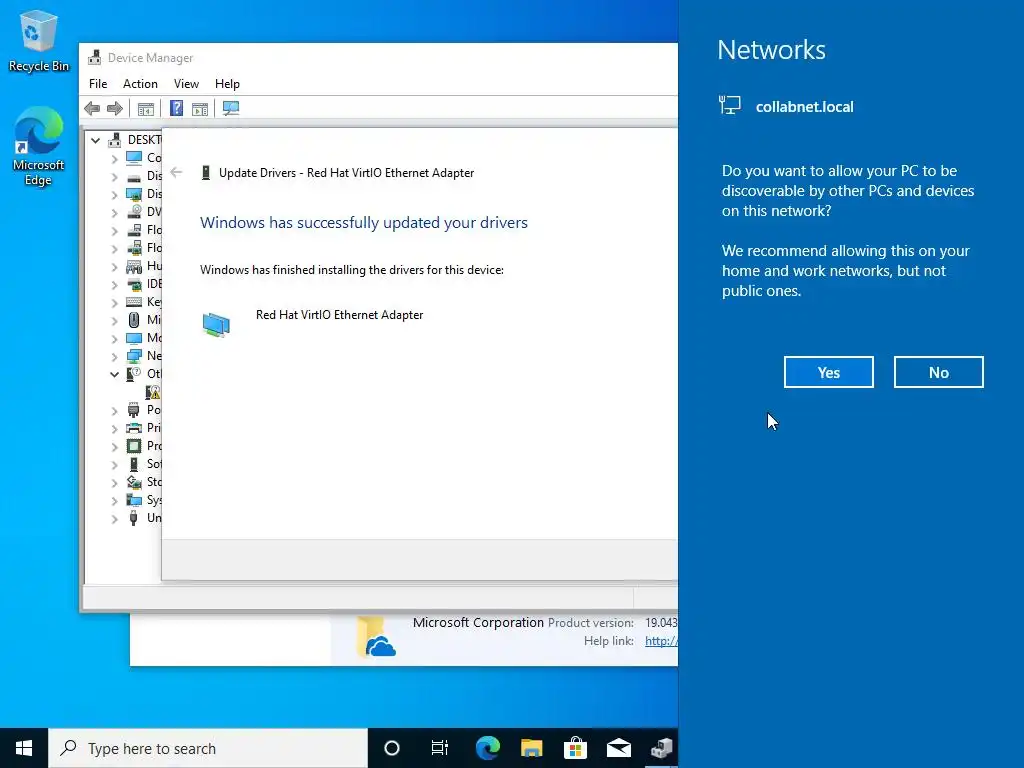Open the Help link URL in background window

point(661,641)
